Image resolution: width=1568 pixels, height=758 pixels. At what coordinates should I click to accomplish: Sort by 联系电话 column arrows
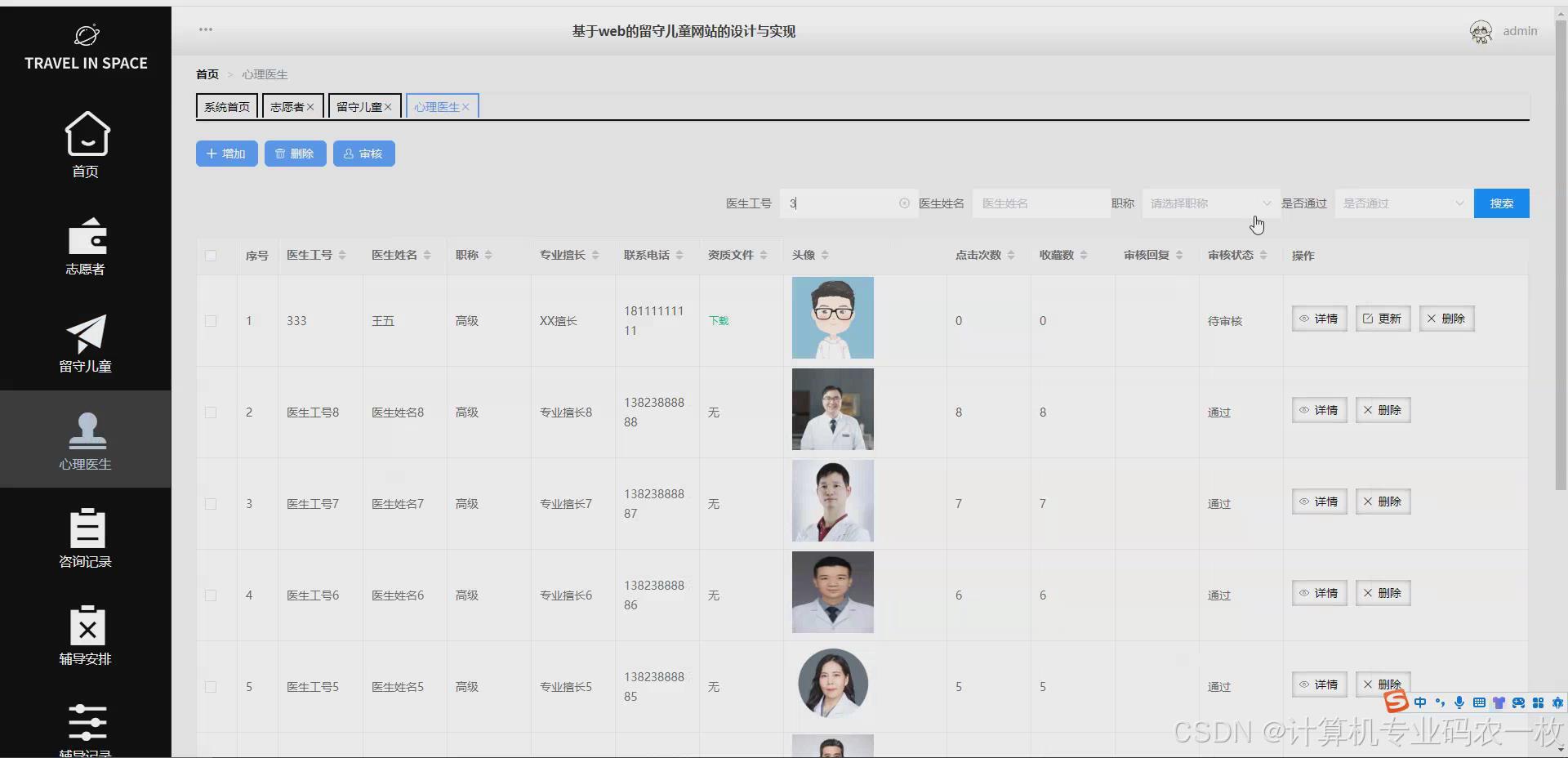[679, 255]
